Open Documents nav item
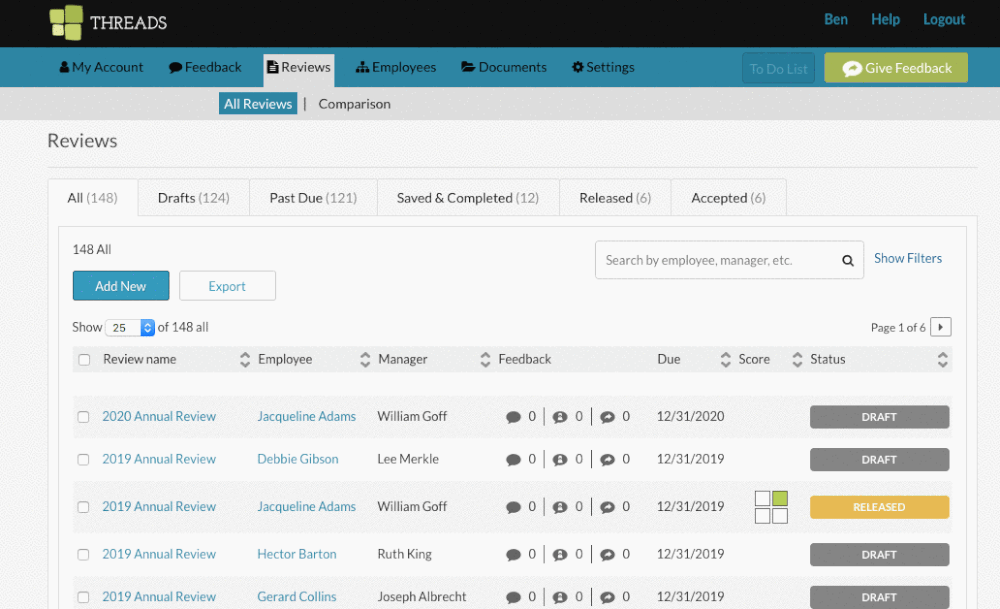Viewport: 1000px width, 609px height. pos(504,67)
